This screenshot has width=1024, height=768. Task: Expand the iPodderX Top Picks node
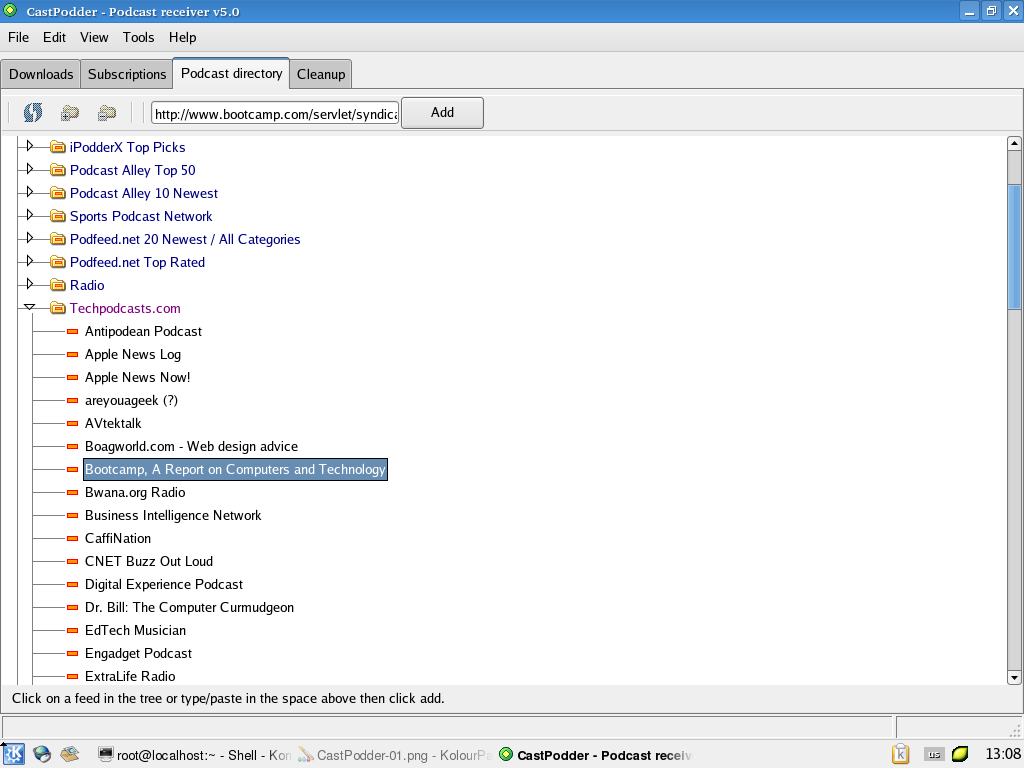(29, 146)
